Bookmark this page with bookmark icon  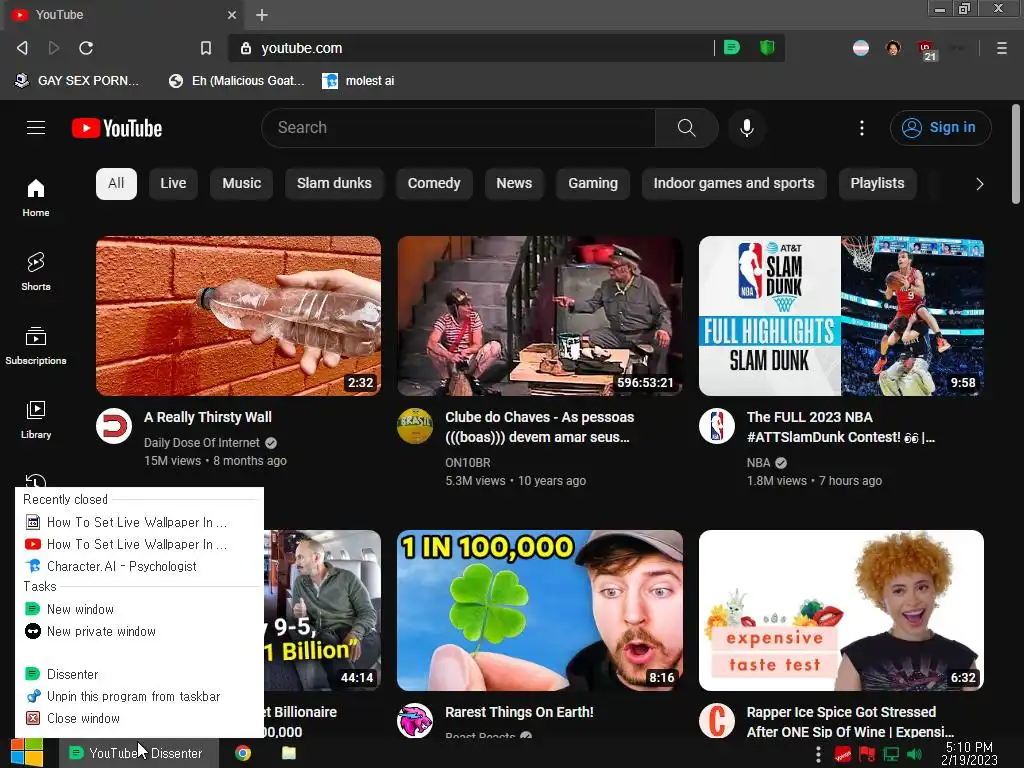(206, 48)
